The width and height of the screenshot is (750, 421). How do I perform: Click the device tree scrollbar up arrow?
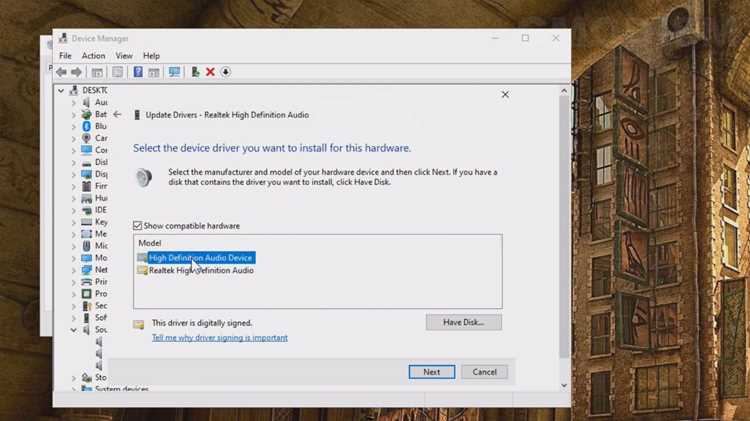(564, 90)
